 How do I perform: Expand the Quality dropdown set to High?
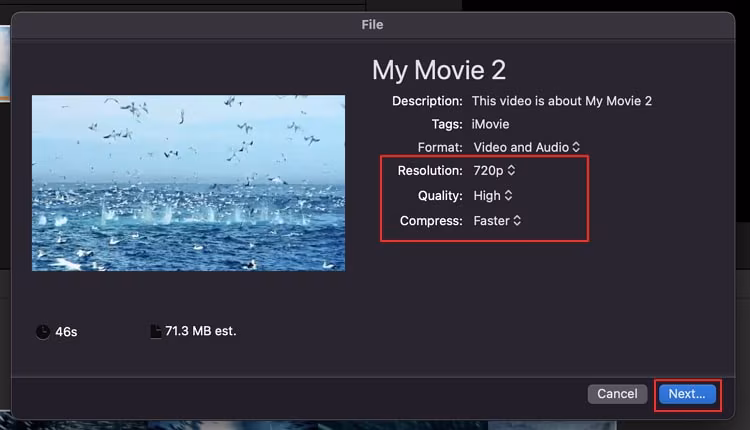click(x=493, y=196)
